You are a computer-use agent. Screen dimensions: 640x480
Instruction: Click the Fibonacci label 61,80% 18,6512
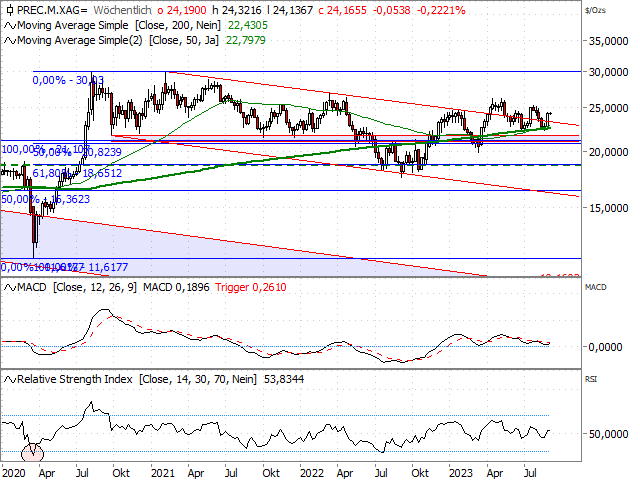pyautogui.click(x=77, y=173)
